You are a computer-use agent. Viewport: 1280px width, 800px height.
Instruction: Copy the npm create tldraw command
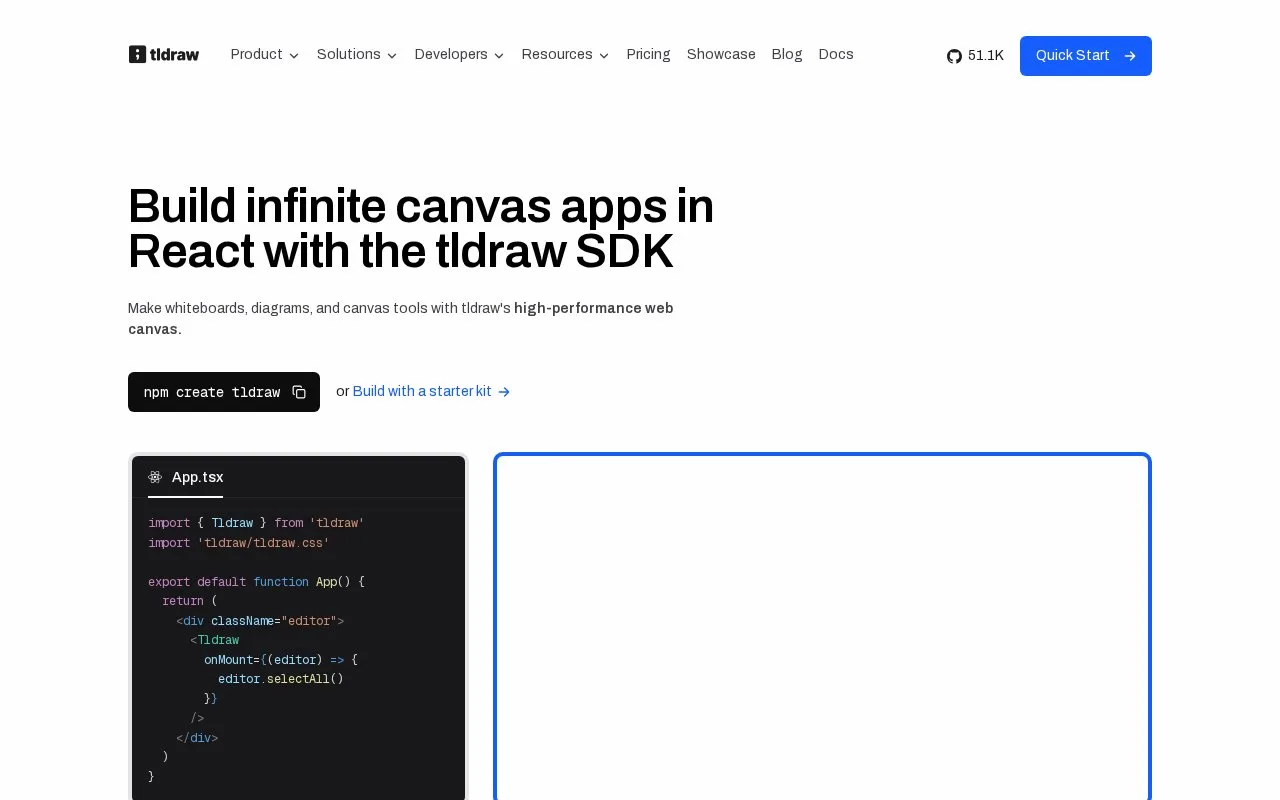(299, 392)
